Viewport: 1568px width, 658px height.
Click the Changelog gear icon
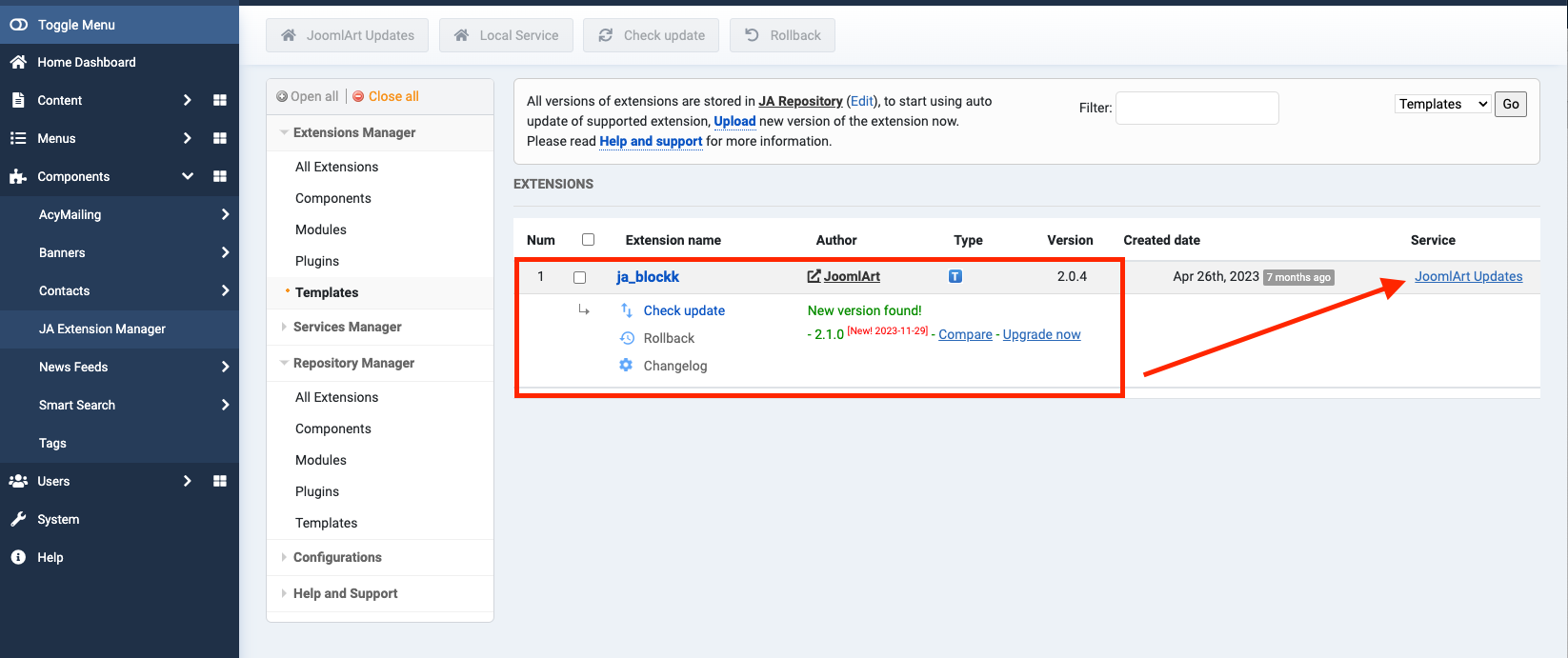(626, 365)
